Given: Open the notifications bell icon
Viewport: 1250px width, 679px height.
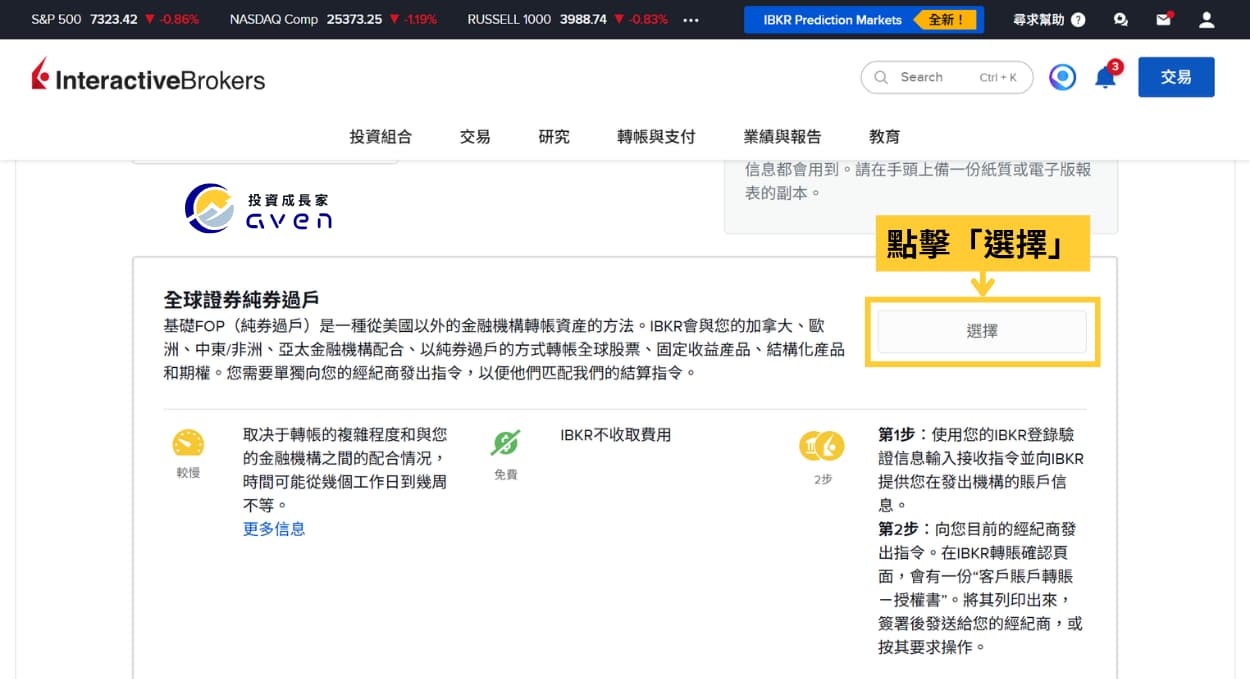Looking at the screenshot, I should pyautogui.click(x=1106, y=77).
